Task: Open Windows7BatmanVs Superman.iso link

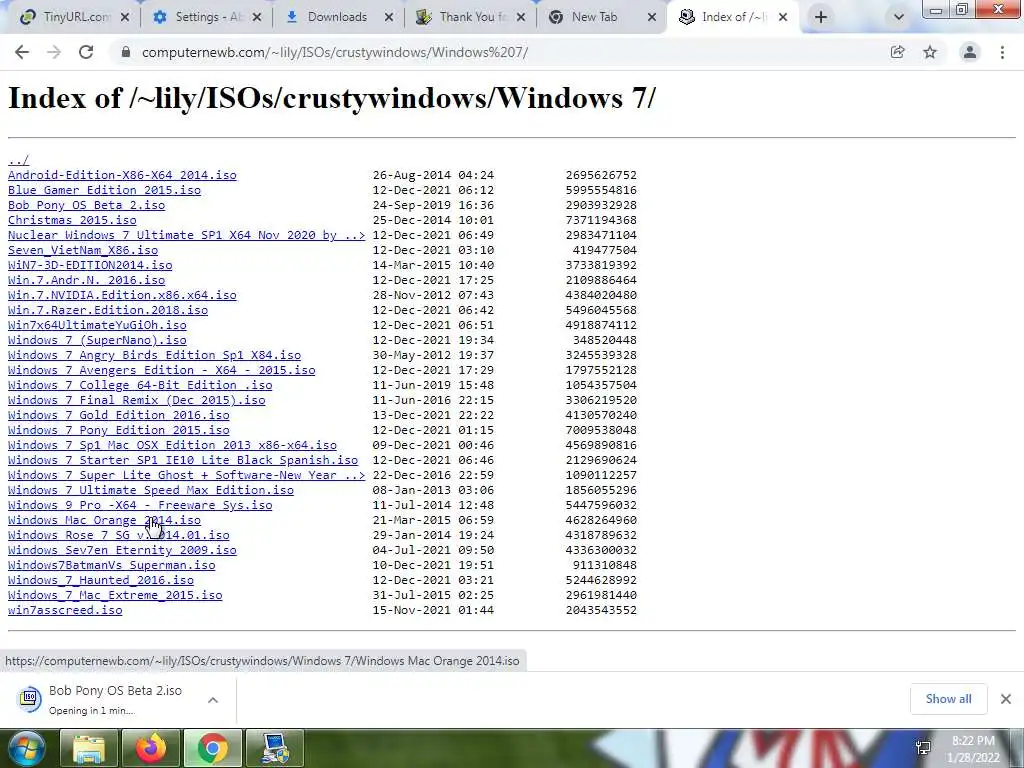Action: (x=112, y=566)
